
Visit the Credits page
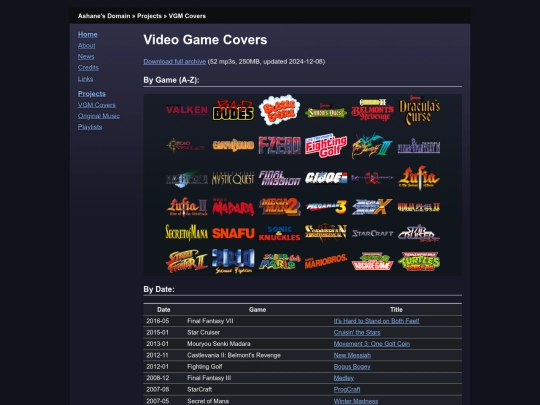88,68
